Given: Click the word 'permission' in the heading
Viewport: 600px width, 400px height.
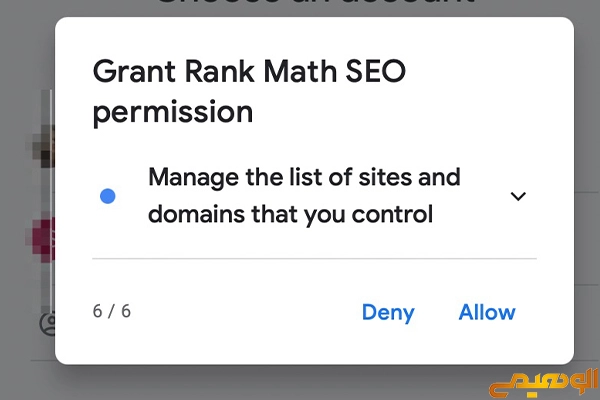Looking at the screenshot, I should (173, 112).
